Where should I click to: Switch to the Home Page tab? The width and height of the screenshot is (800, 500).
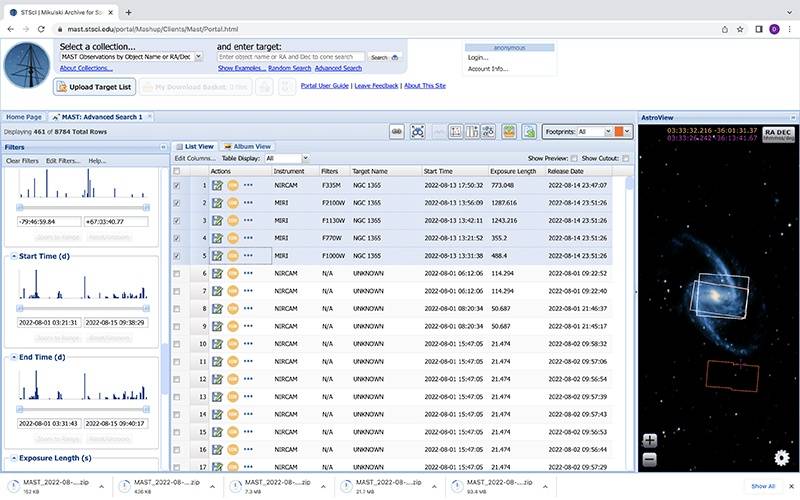coord(23,117)
